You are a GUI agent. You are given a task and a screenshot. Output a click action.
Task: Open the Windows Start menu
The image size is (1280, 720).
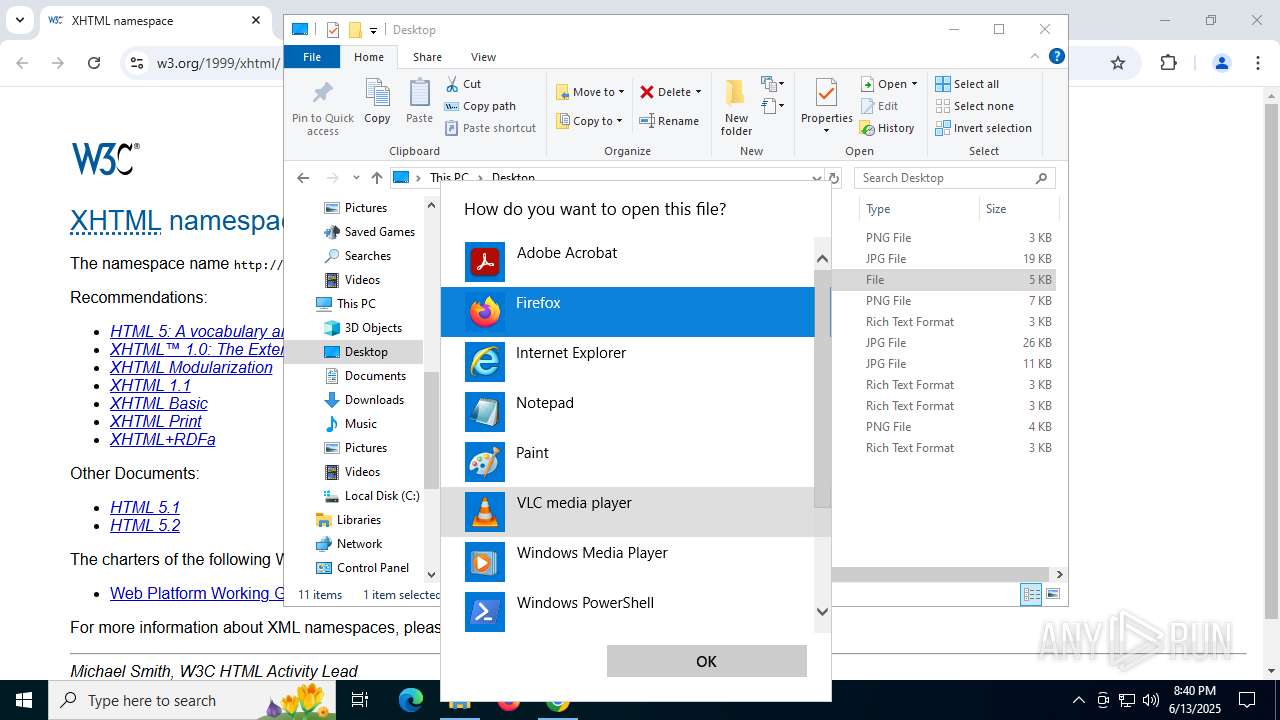click(x=24, y=700)
